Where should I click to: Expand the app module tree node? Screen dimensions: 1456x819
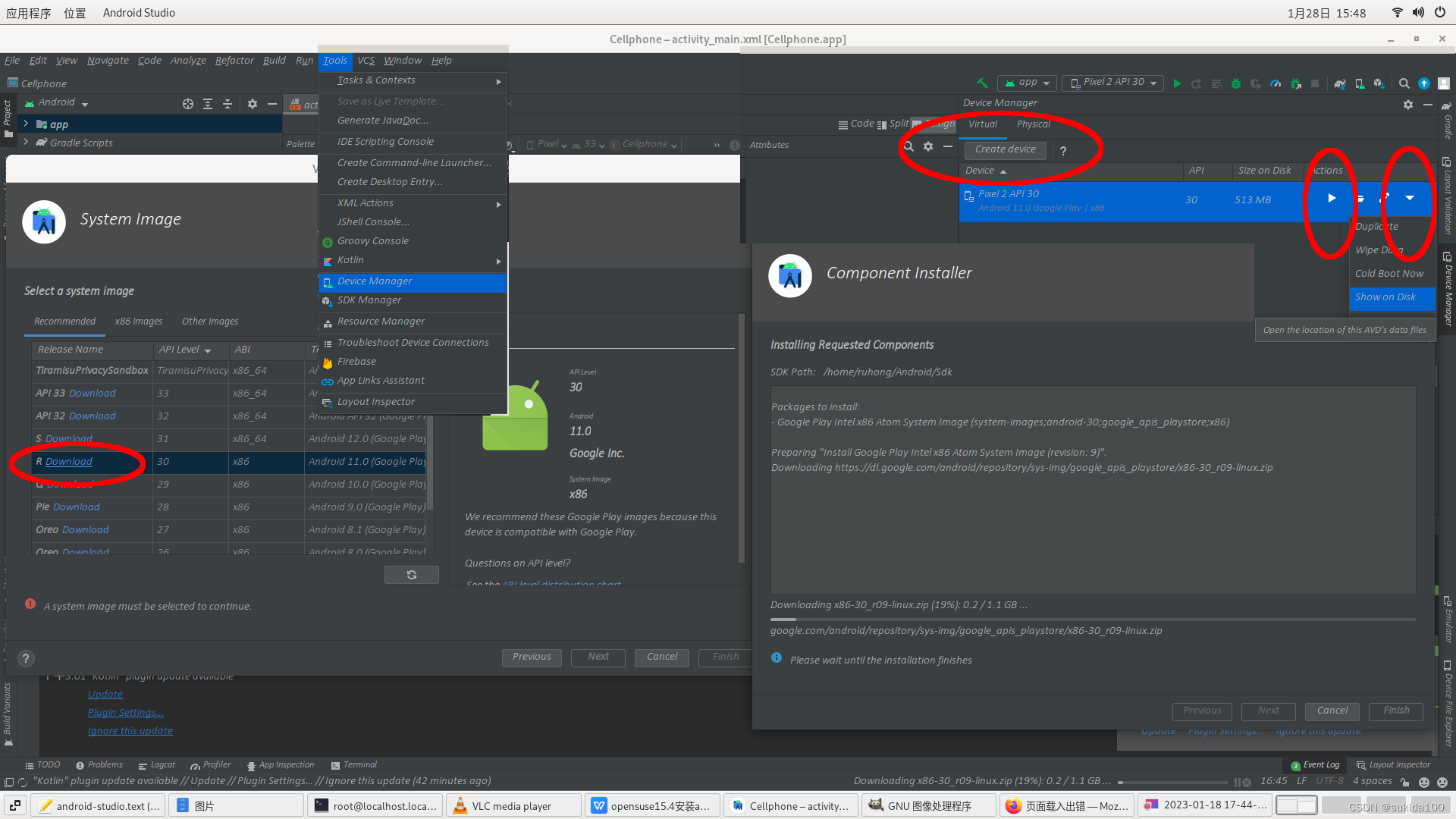(27, 124)
